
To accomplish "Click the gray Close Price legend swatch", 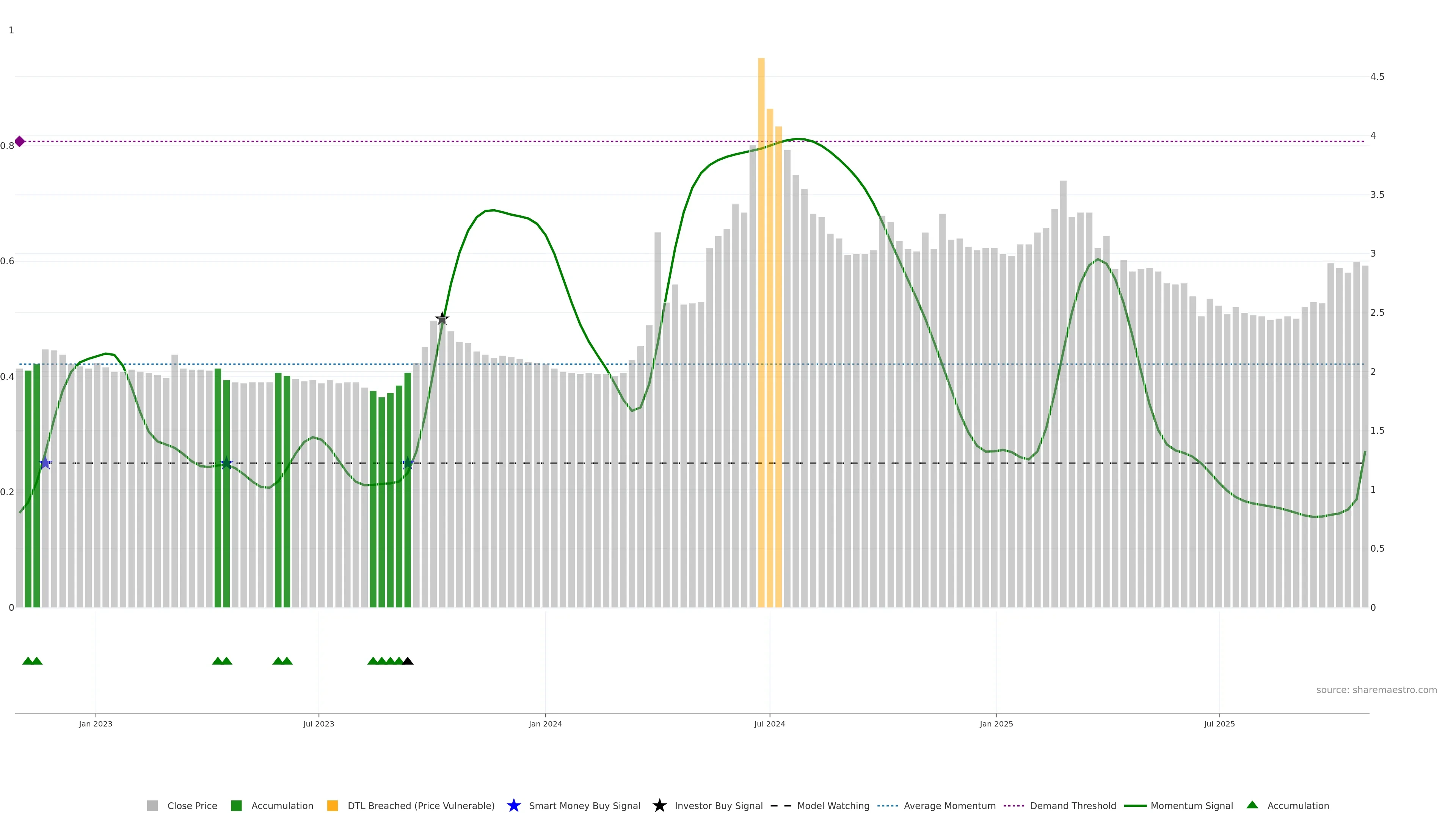I will tap(152, 805).
